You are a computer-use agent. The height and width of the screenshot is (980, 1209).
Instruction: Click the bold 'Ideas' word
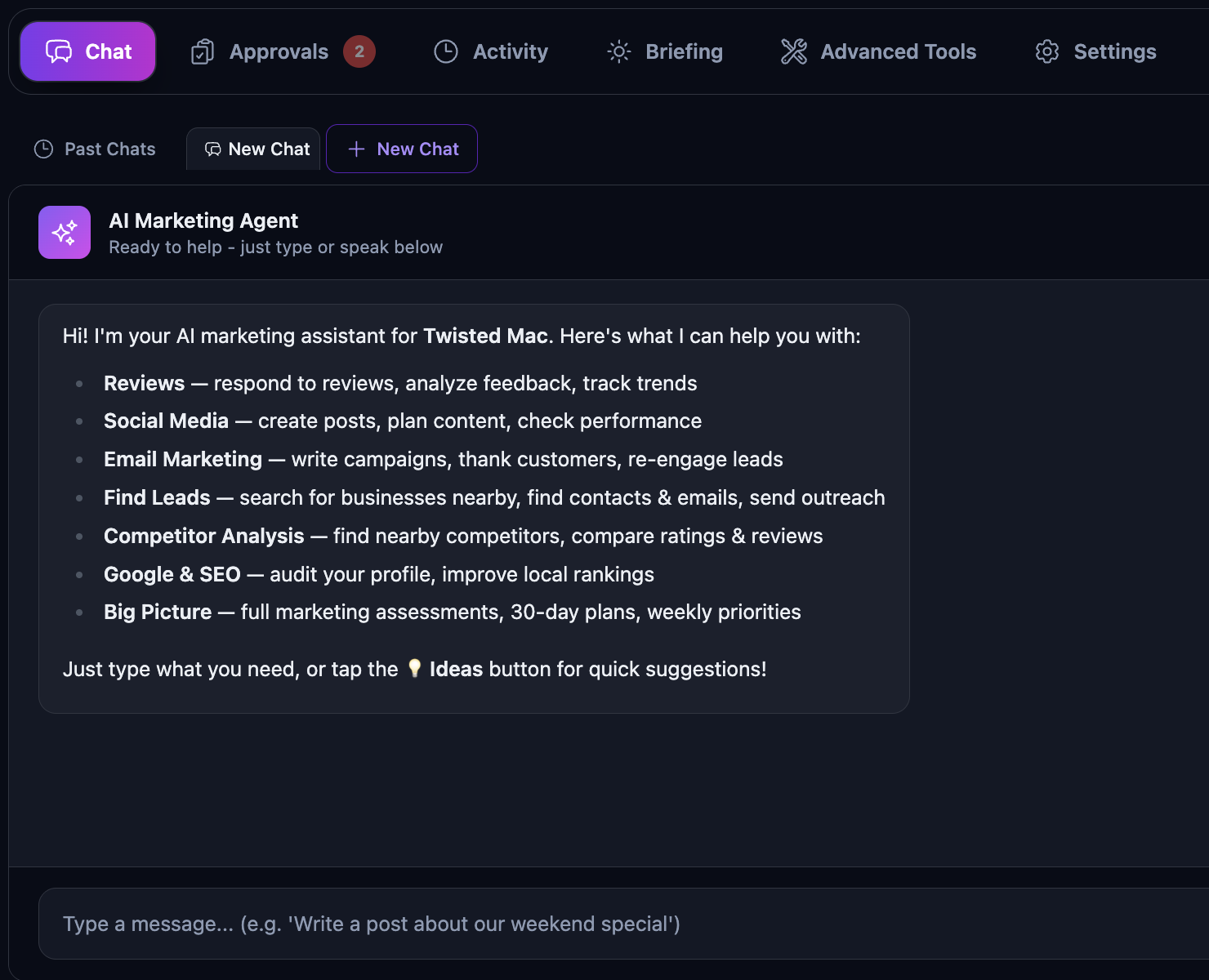click(x=456, y=669)
